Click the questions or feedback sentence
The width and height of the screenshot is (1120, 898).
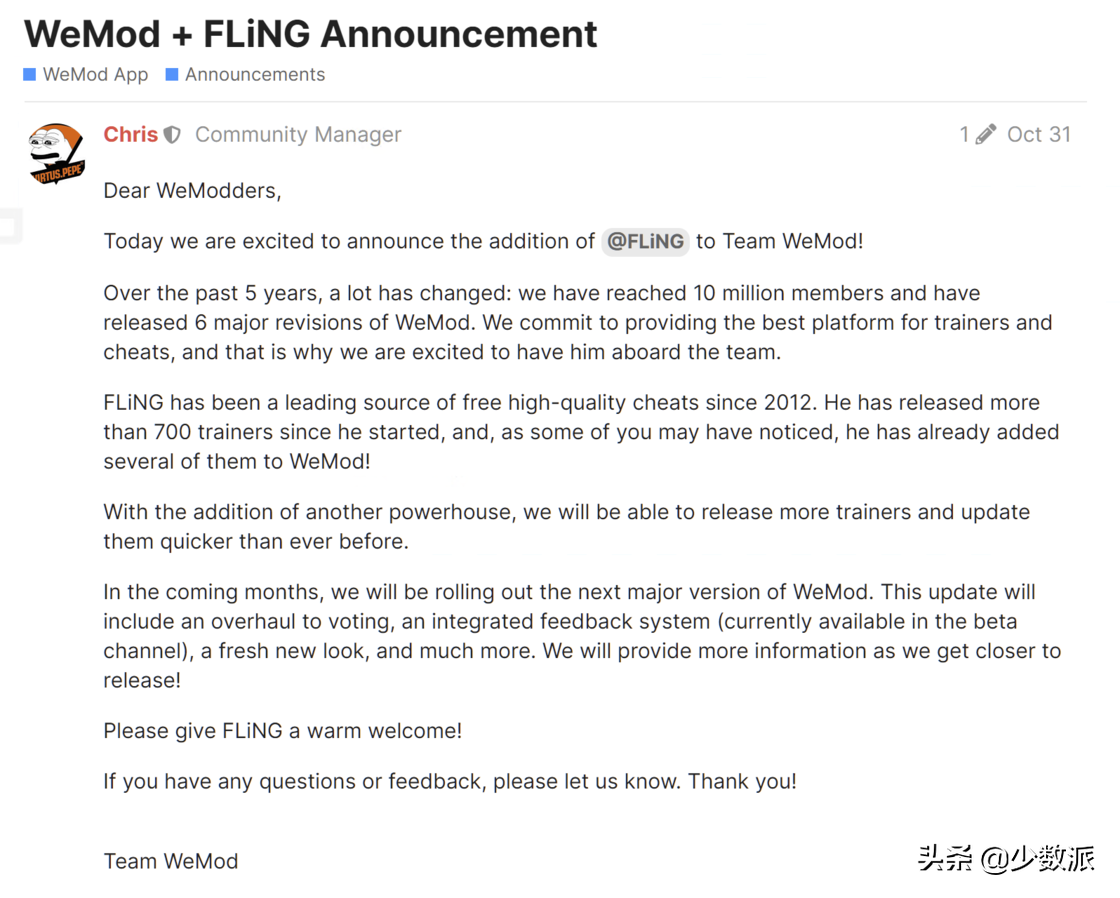click(450, 781)
